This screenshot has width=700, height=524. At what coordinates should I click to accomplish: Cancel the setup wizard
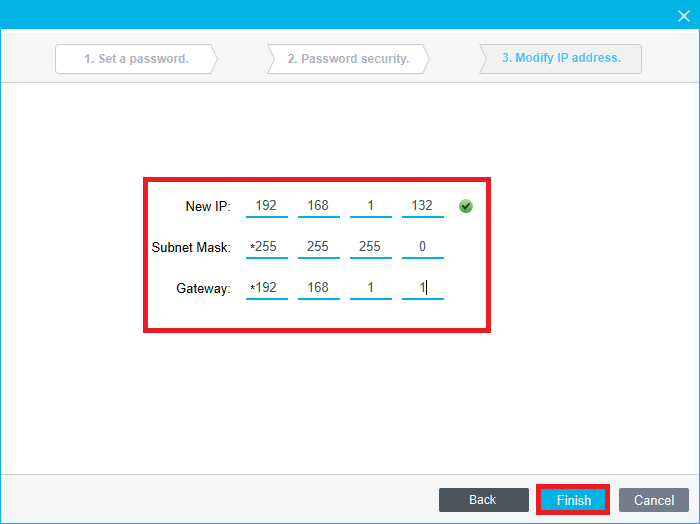(654, 500)
